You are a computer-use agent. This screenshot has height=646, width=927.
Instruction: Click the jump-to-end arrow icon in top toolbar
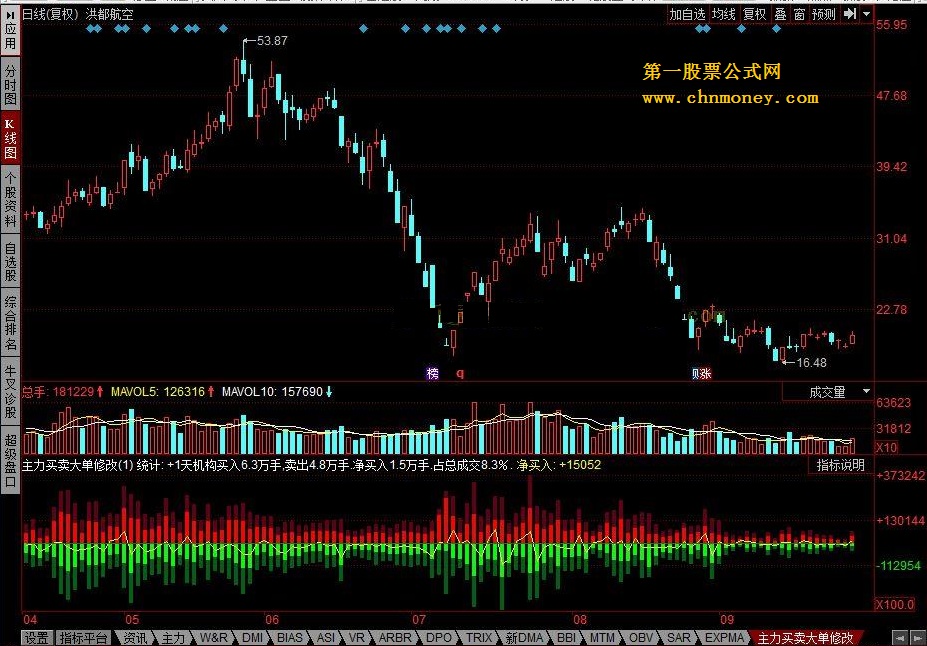[x=850, y=14]
